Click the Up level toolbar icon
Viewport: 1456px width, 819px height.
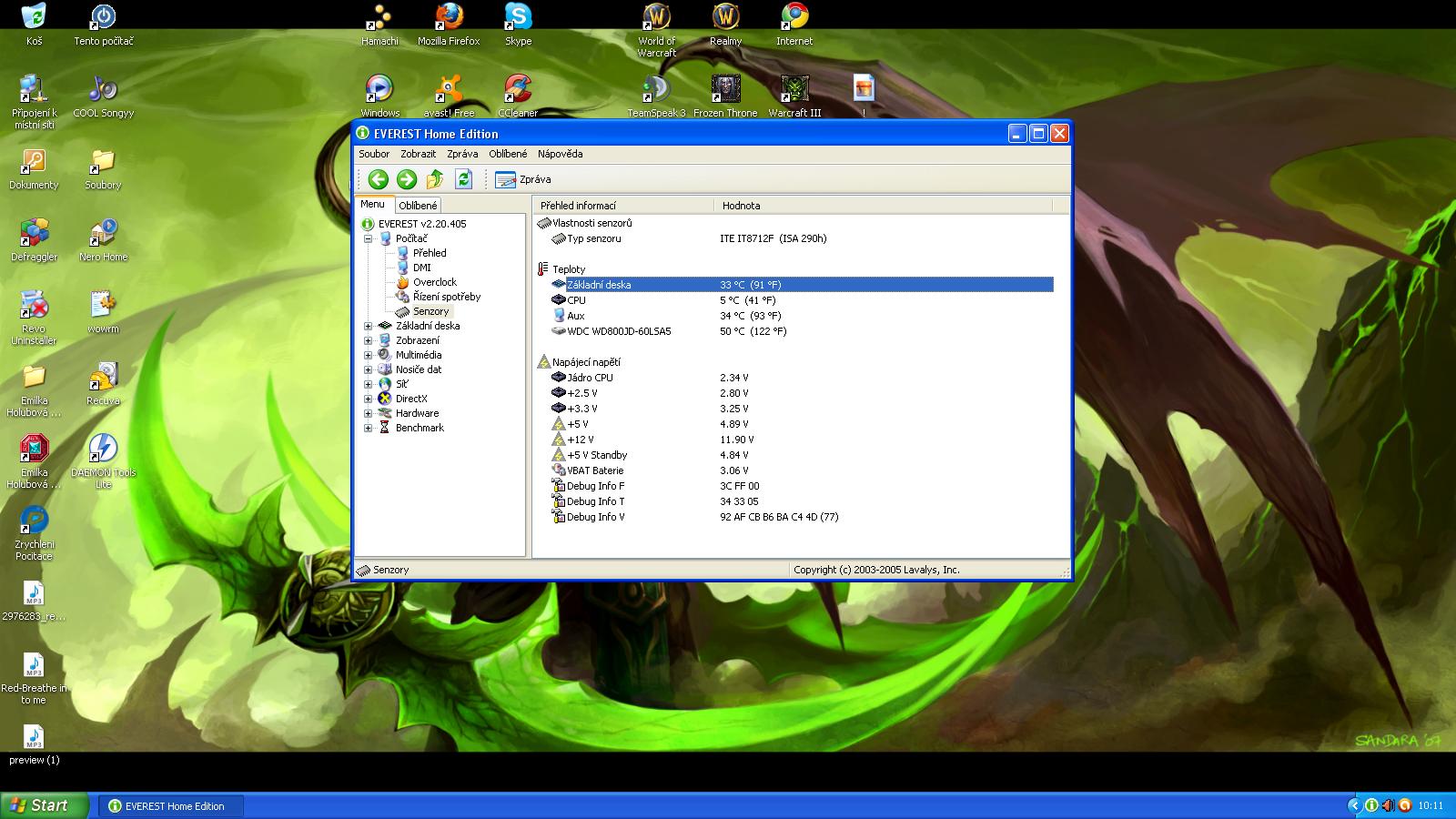[435, 179]
